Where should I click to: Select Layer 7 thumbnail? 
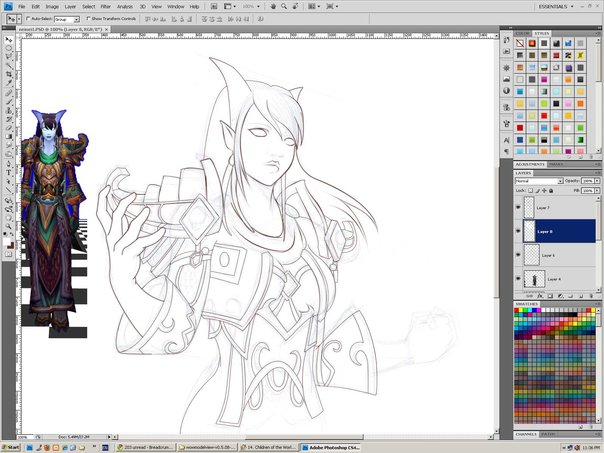click(x=529, y=208)
